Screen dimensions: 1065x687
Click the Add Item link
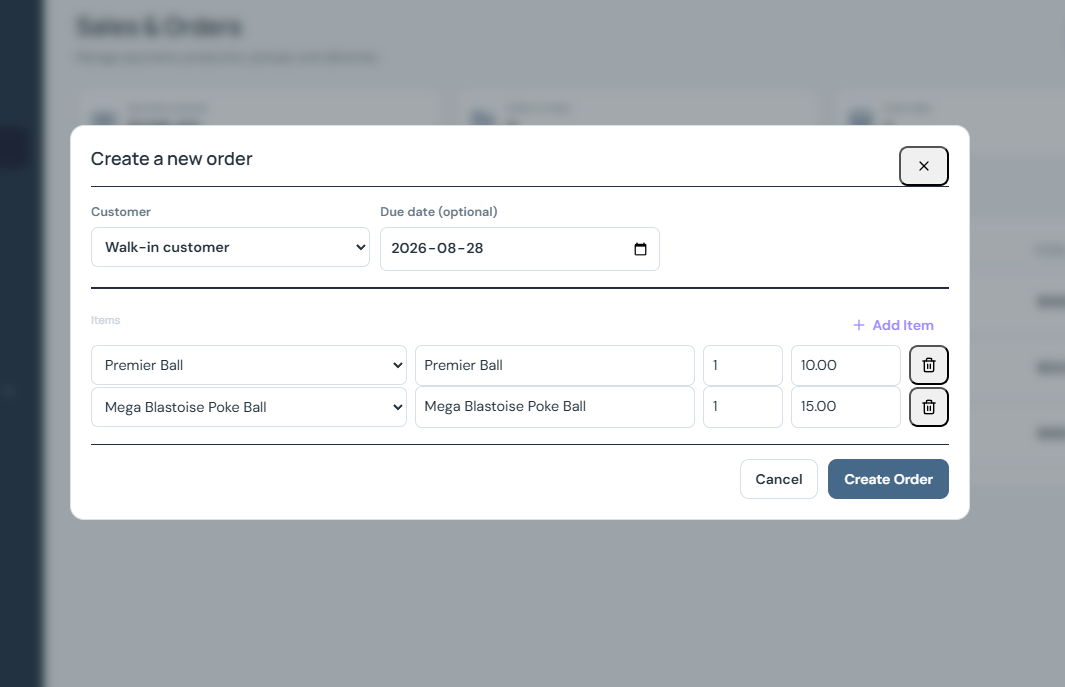(893, 325)
